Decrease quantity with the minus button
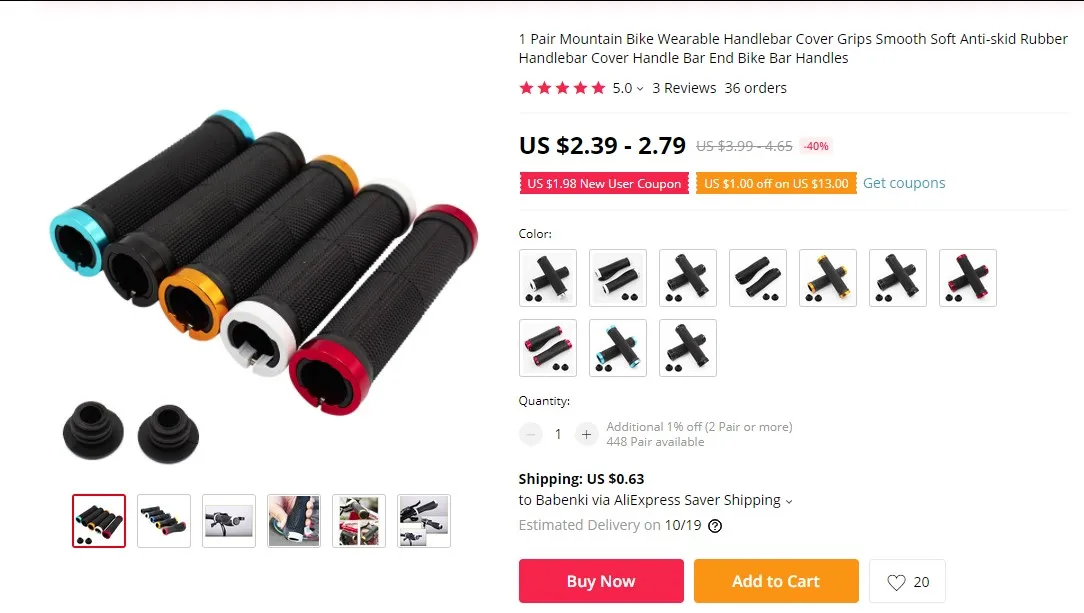This screenshot has height=613, width=1084. coord(531,435)
